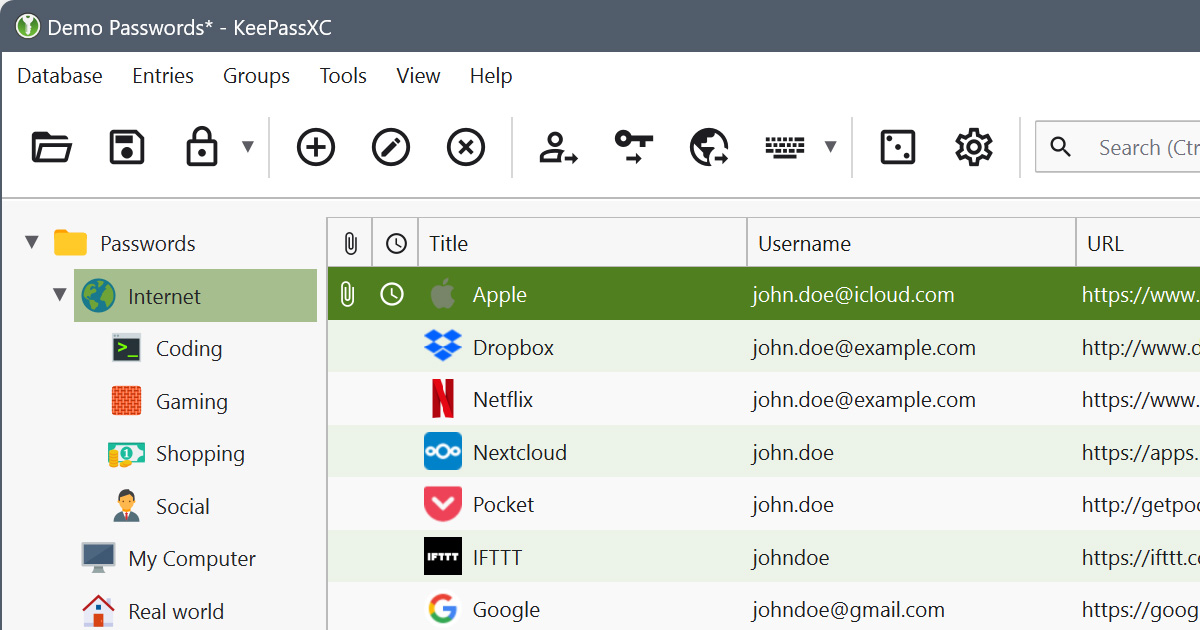
Task: Sort by expiry clock column header
Action: point(396,243)
